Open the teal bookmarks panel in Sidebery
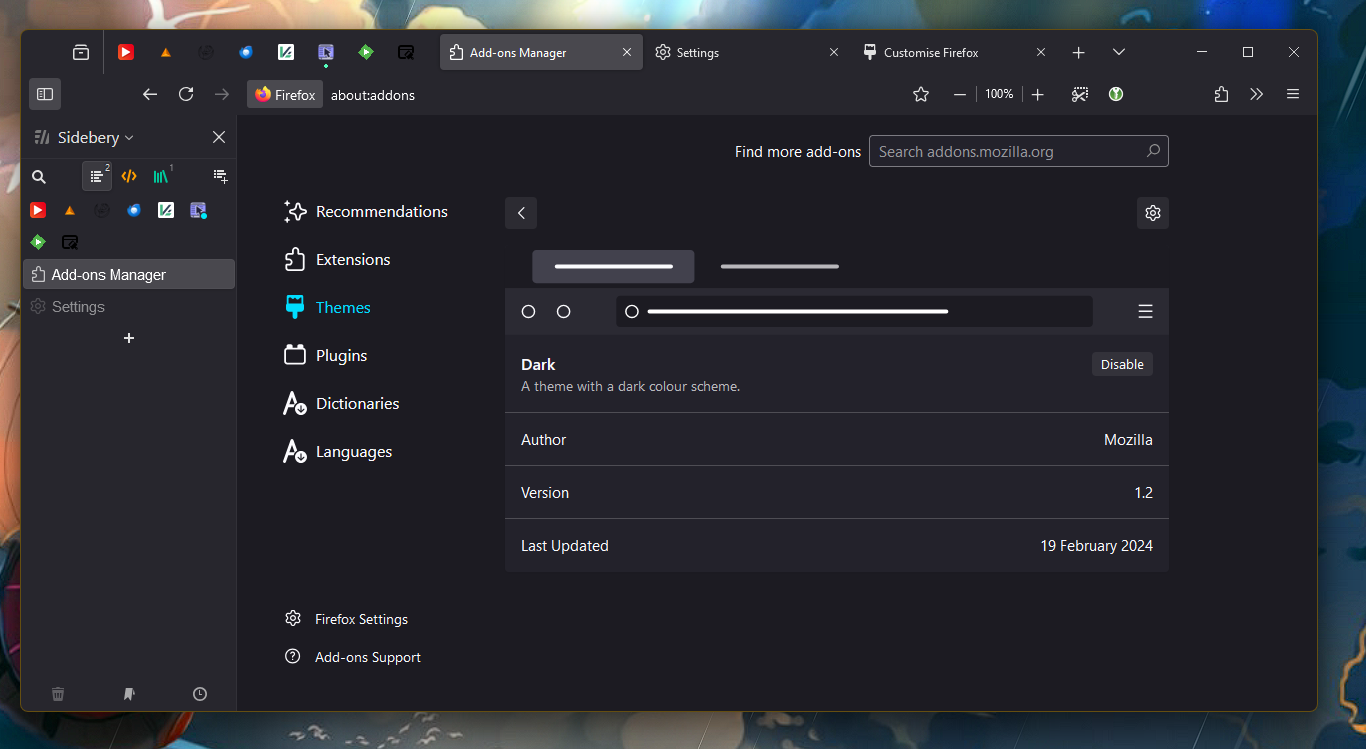 point(161,176)
